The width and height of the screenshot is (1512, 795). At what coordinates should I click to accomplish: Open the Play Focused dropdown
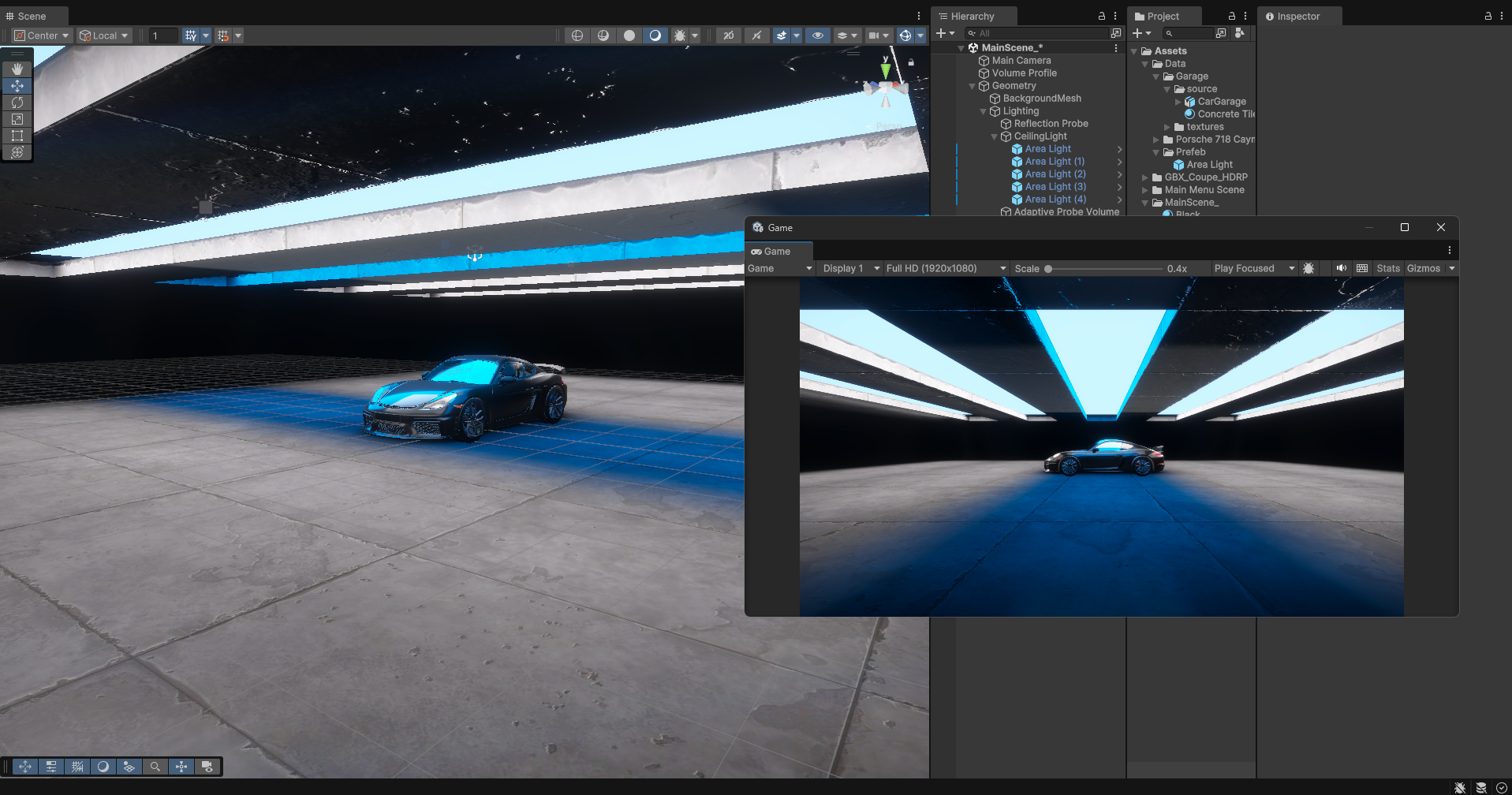pyautogui.click(x=1254, y=268)
